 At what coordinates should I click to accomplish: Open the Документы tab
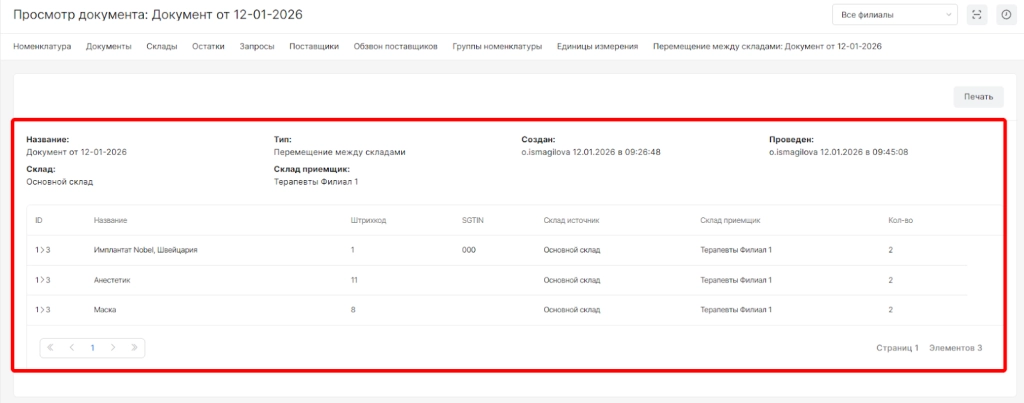108,46
